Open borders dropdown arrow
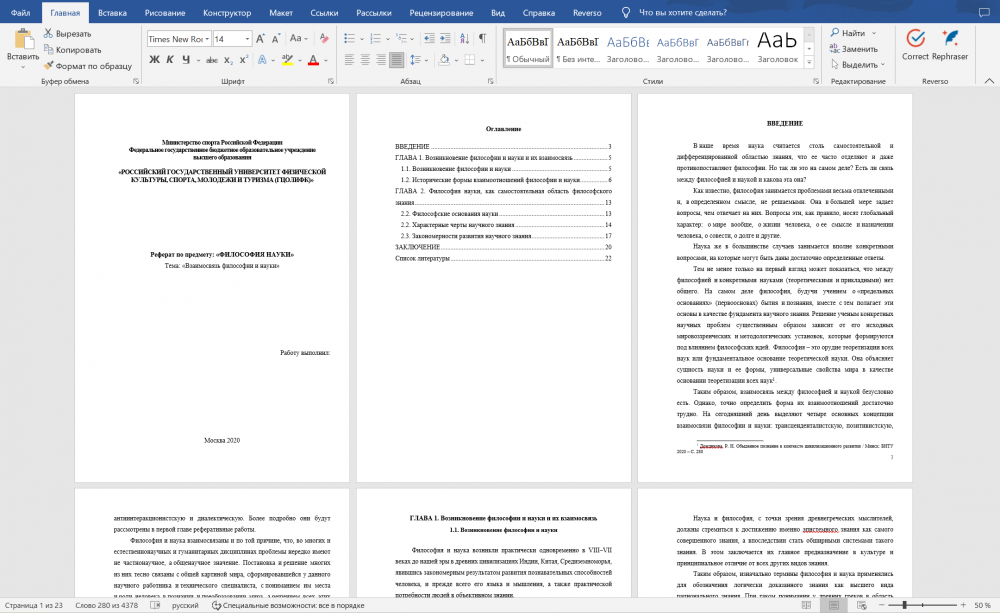The height and width of the screenshot is (613, 1000). click(x=482, y=61)
